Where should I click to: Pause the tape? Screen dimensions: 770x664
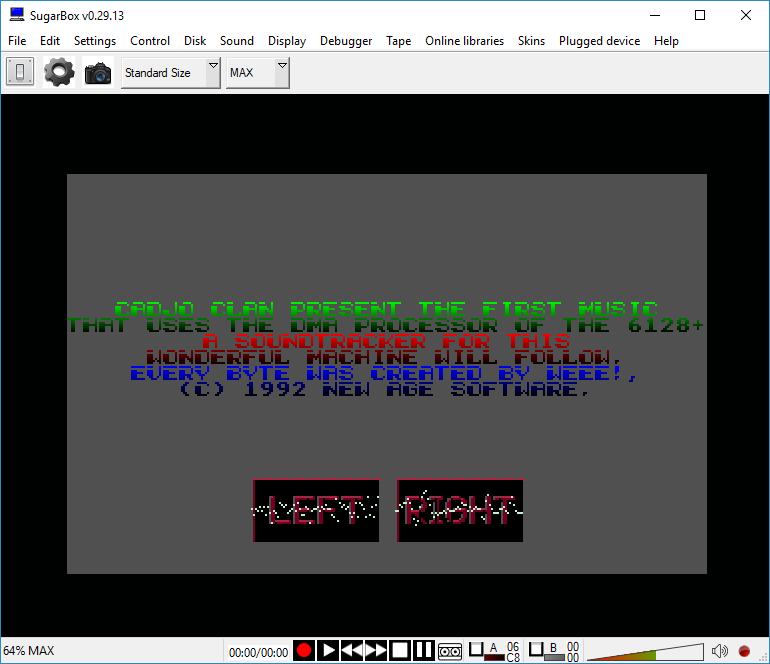423,651
